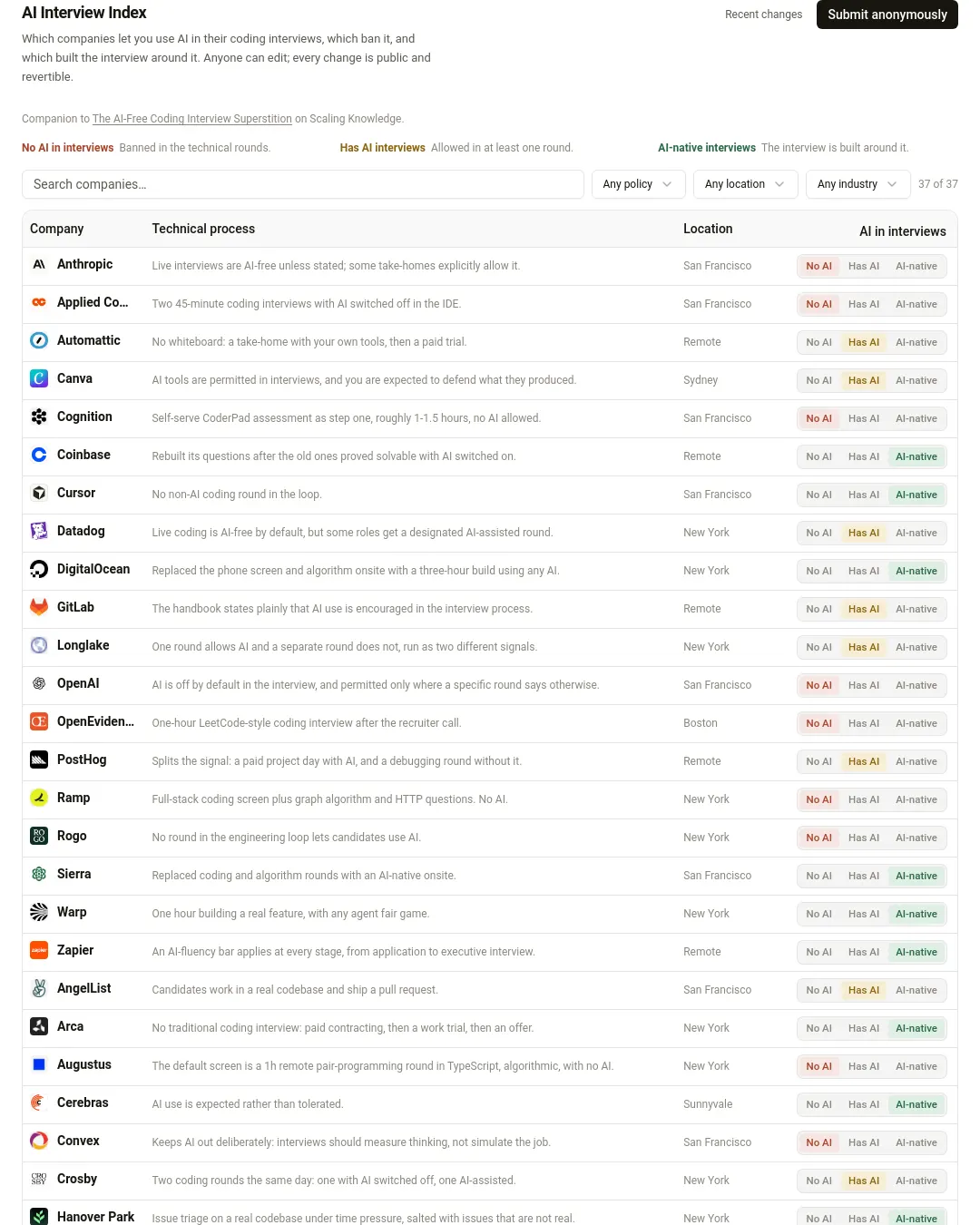
Task: Focus the Search companies input field
Action: click(x=303, y=184)
